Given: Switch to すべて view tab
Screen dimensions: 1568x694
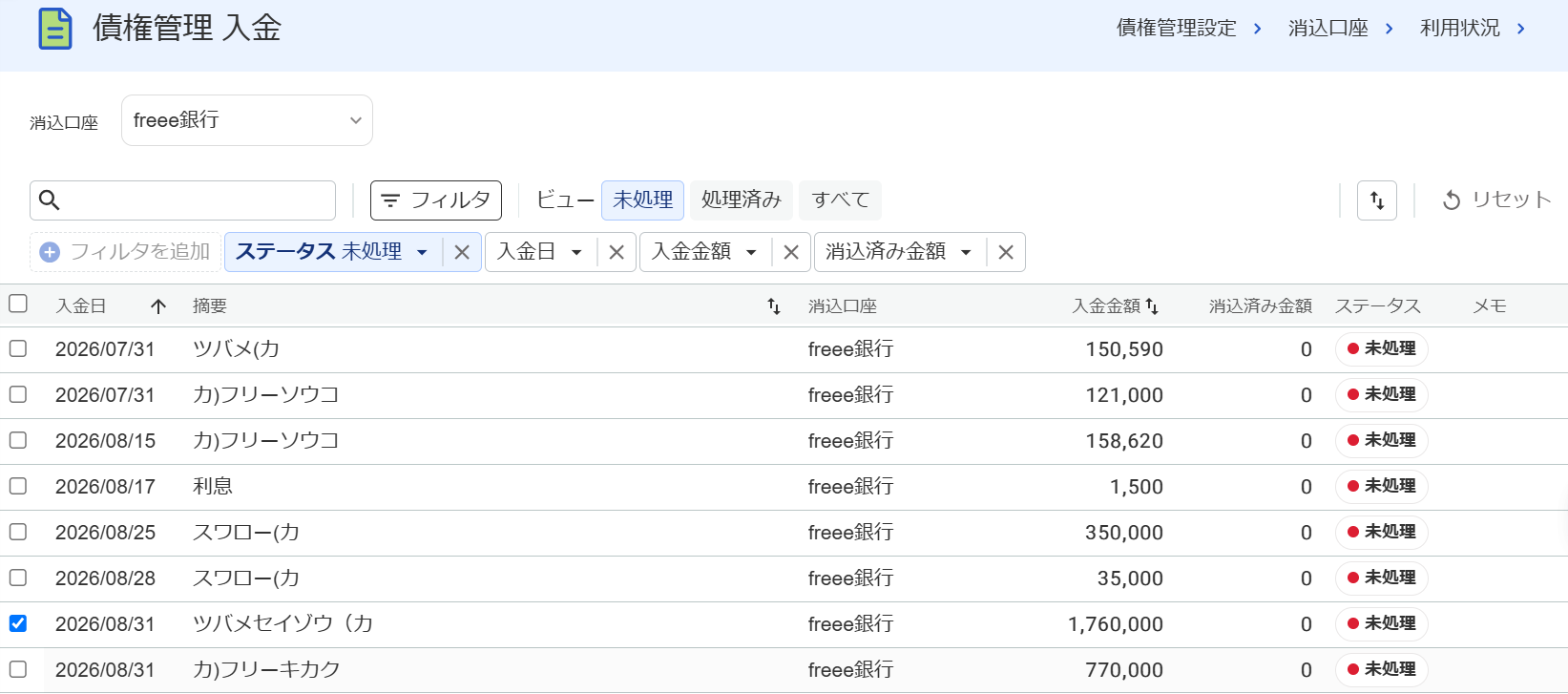Looking at the screenshot, I should (x=840, y=200).
